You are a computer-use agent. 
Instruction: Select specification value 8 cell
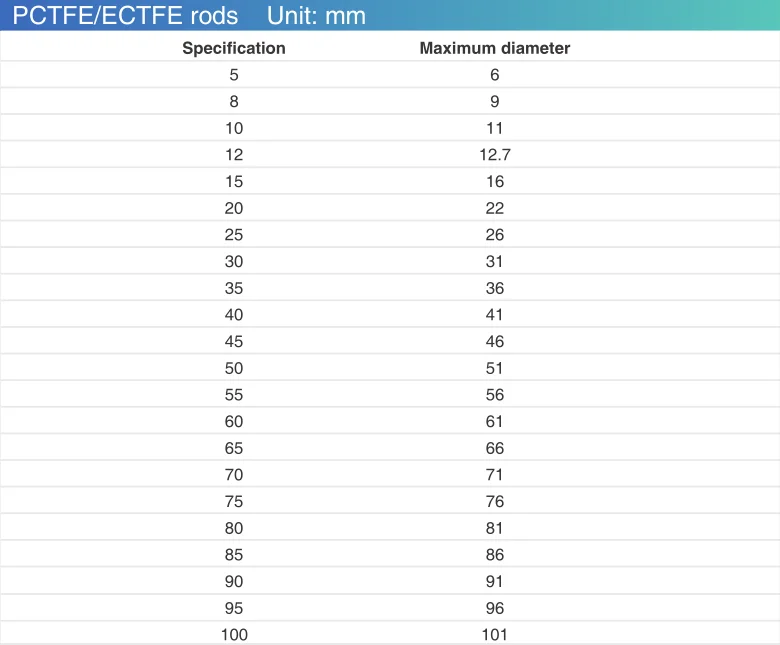click(x=234, y=101)
